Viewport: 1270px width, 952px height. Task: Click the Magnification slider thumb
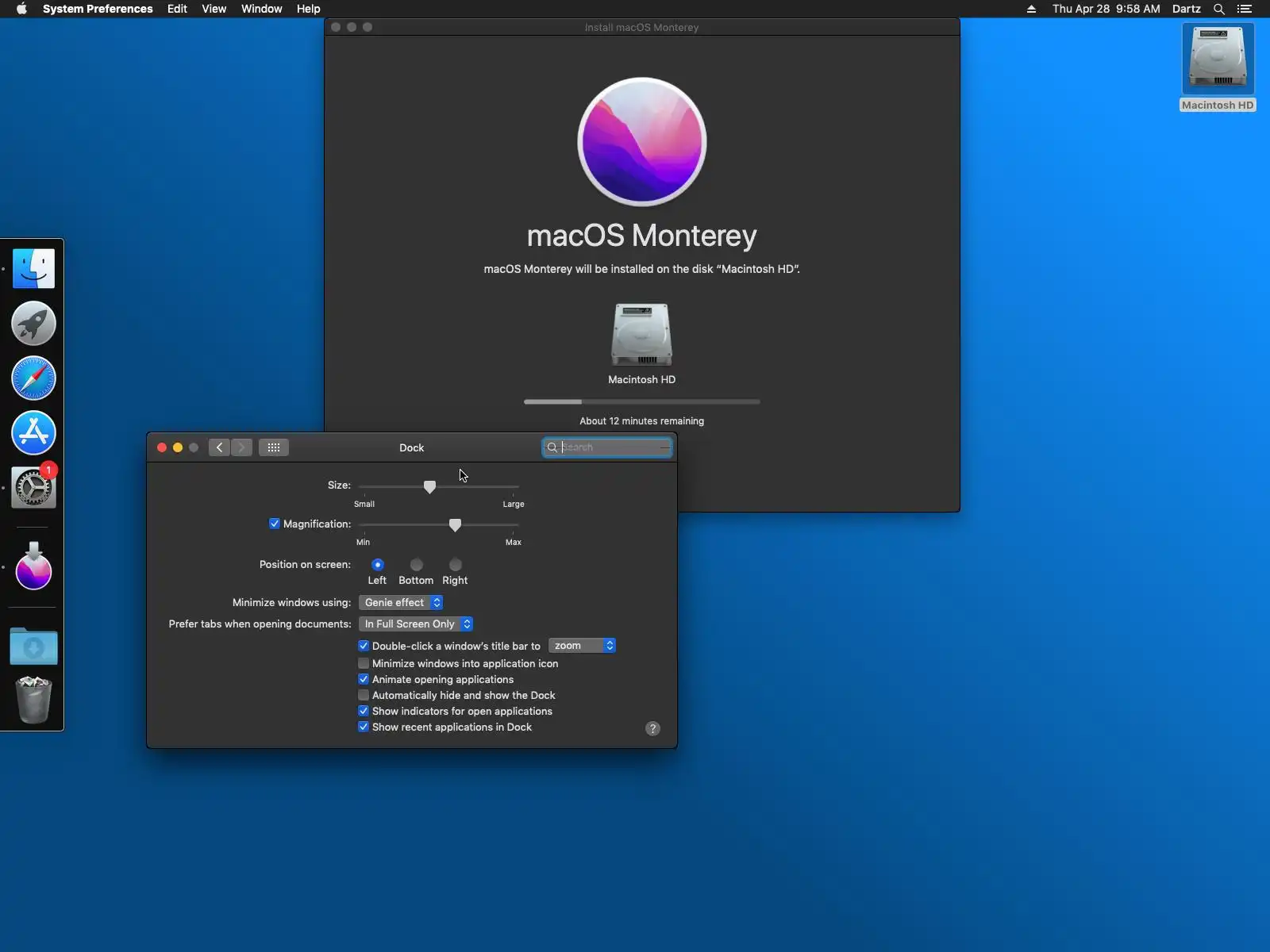click(455, 525)
